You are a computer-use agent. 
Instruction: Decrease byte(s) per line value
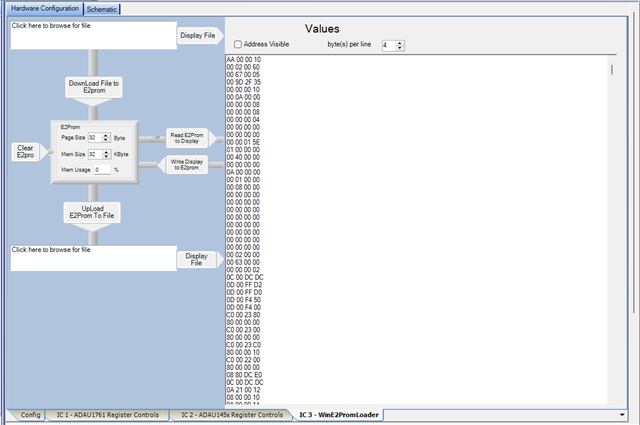[x=400, y=48]
